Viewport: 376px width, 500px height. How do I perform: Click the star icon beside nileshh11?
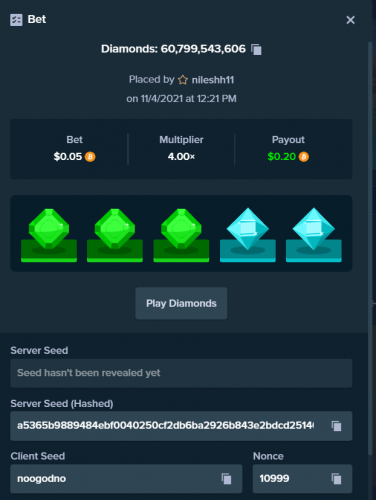point(183,80)
